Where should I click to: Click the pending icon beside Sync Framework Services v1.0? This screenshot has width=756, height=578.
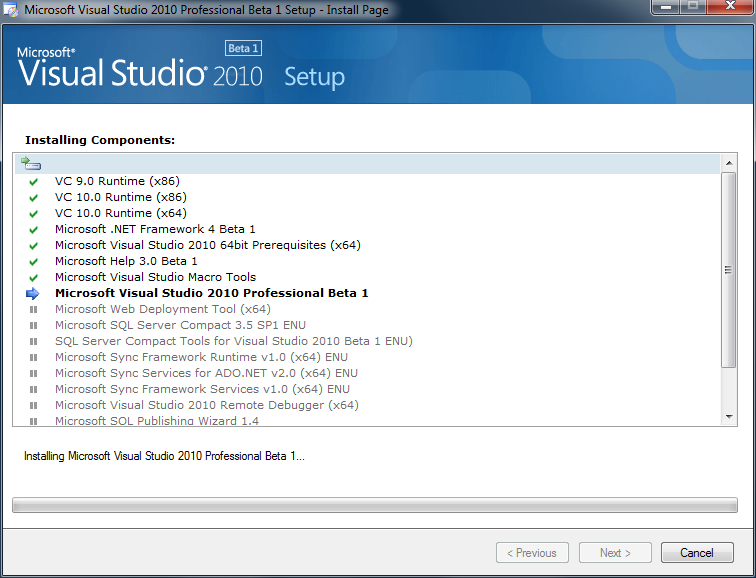coord(33,389)
